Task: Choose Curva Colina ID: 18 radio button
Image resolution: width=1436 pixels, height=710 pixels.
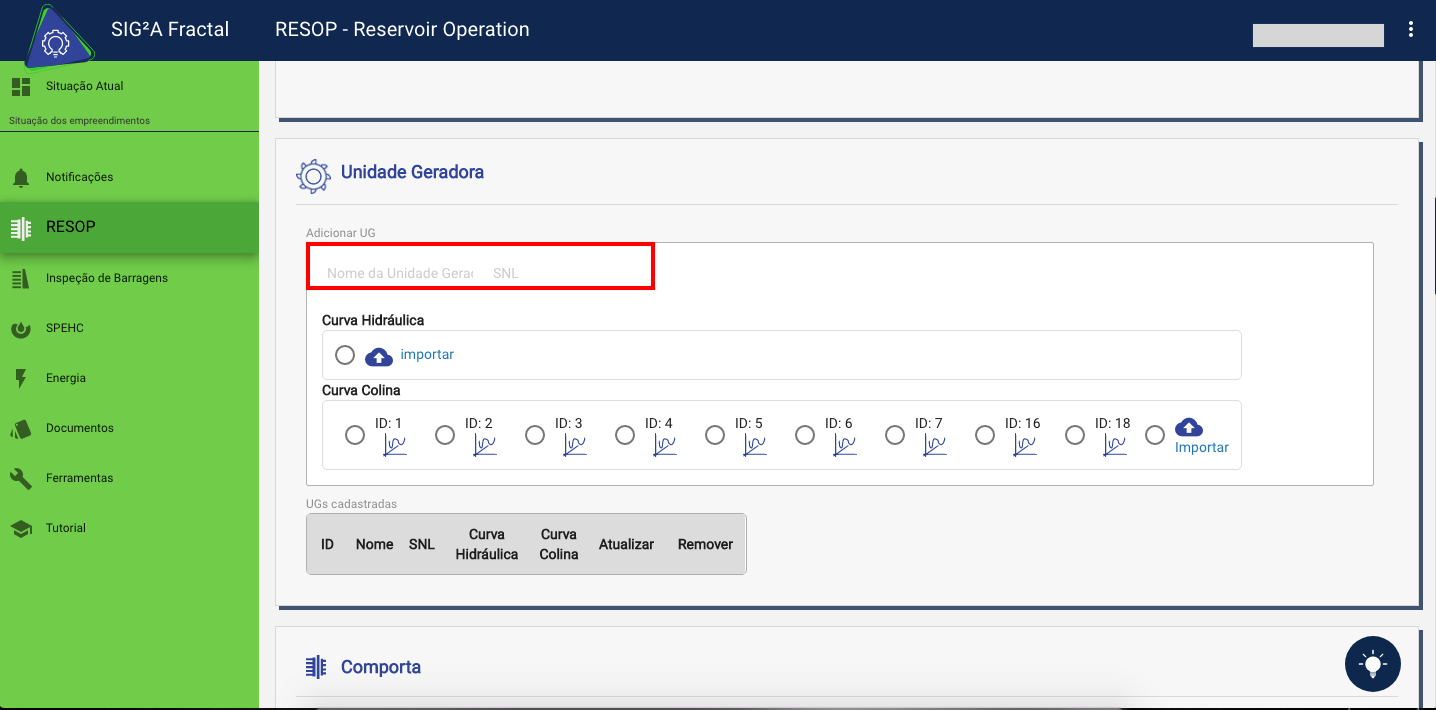Action: [x=1075, y=435]
